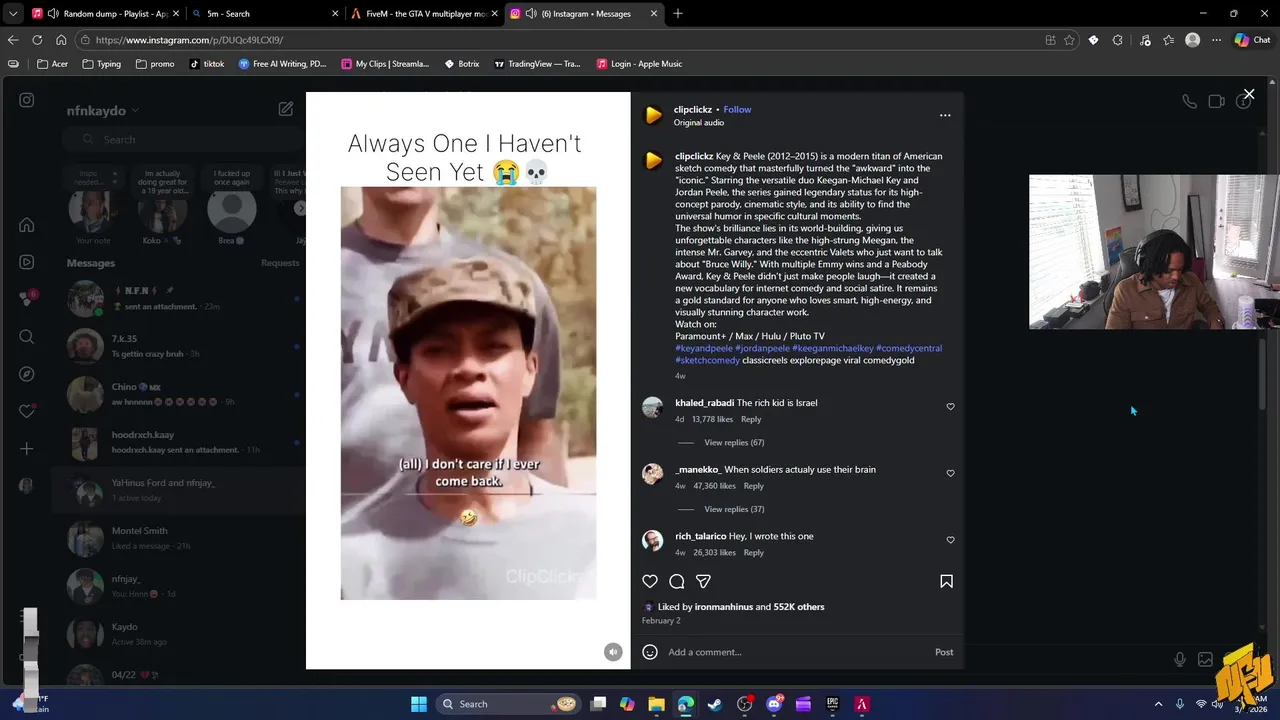Open the tiktok bookmark

tap(206, 64)
